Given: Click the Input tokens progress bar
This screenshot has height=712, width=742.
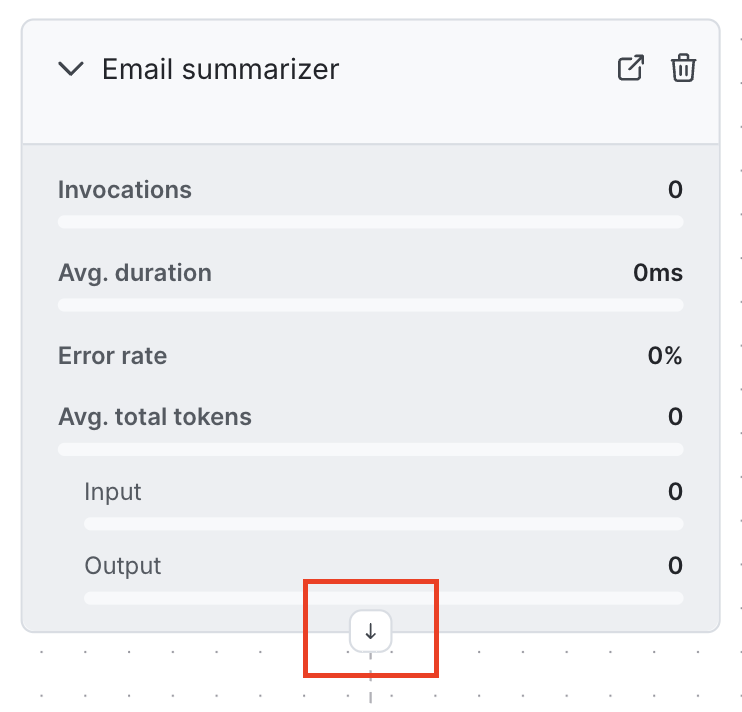Looking at the screenshot, I should click(x=383, y=523).
